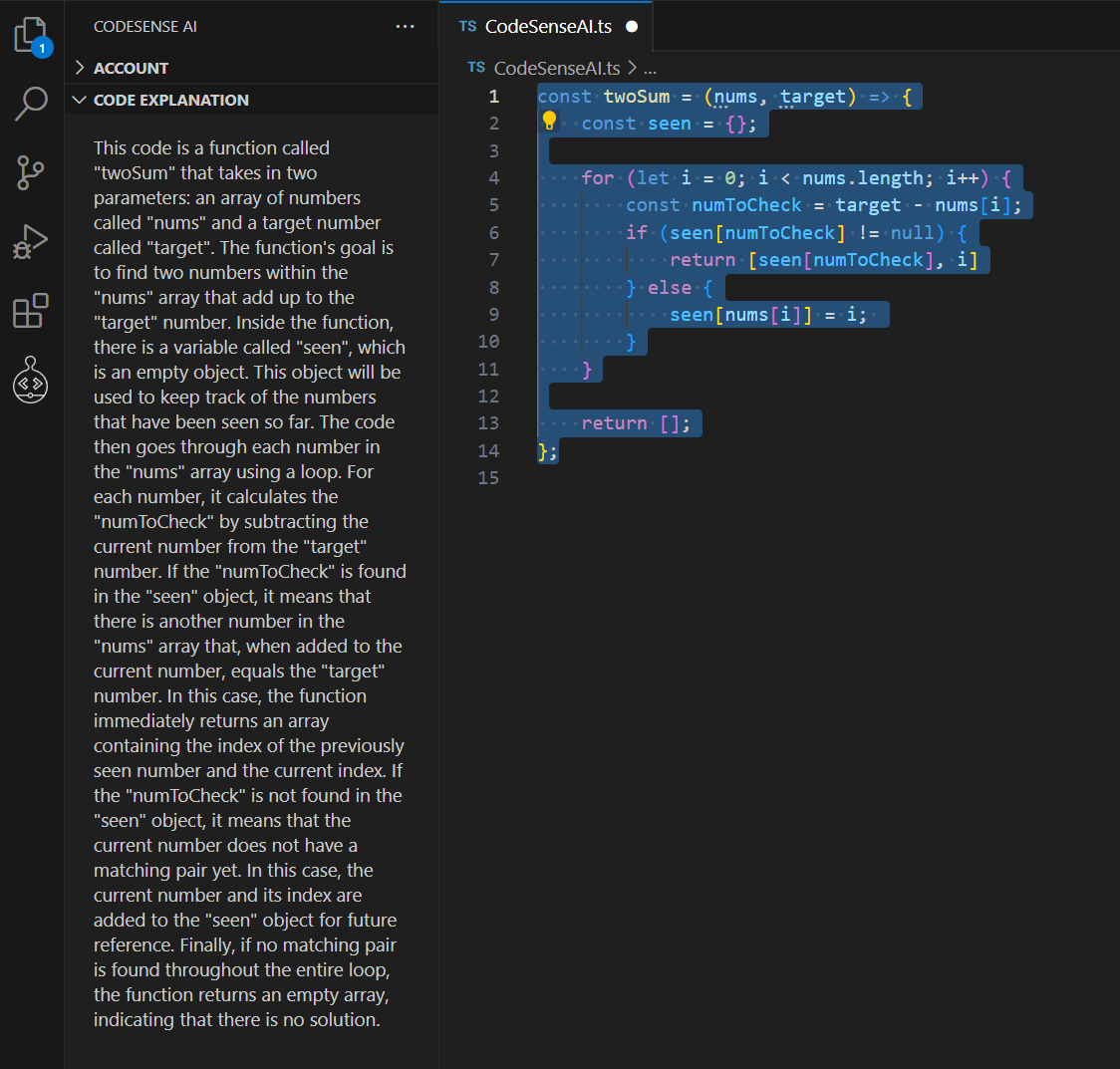Click CodeSenseAI.ts in the breadcrumb
The width and height of the screenshot is (1120, 1069).
556,68
